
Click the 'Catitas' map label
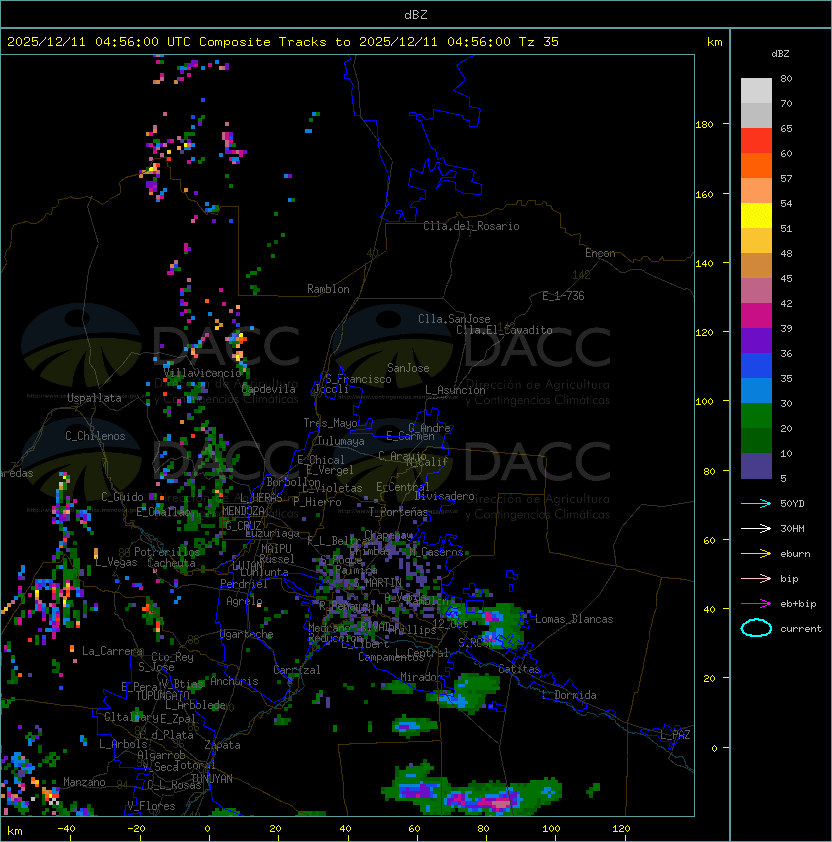coord(519,669)
